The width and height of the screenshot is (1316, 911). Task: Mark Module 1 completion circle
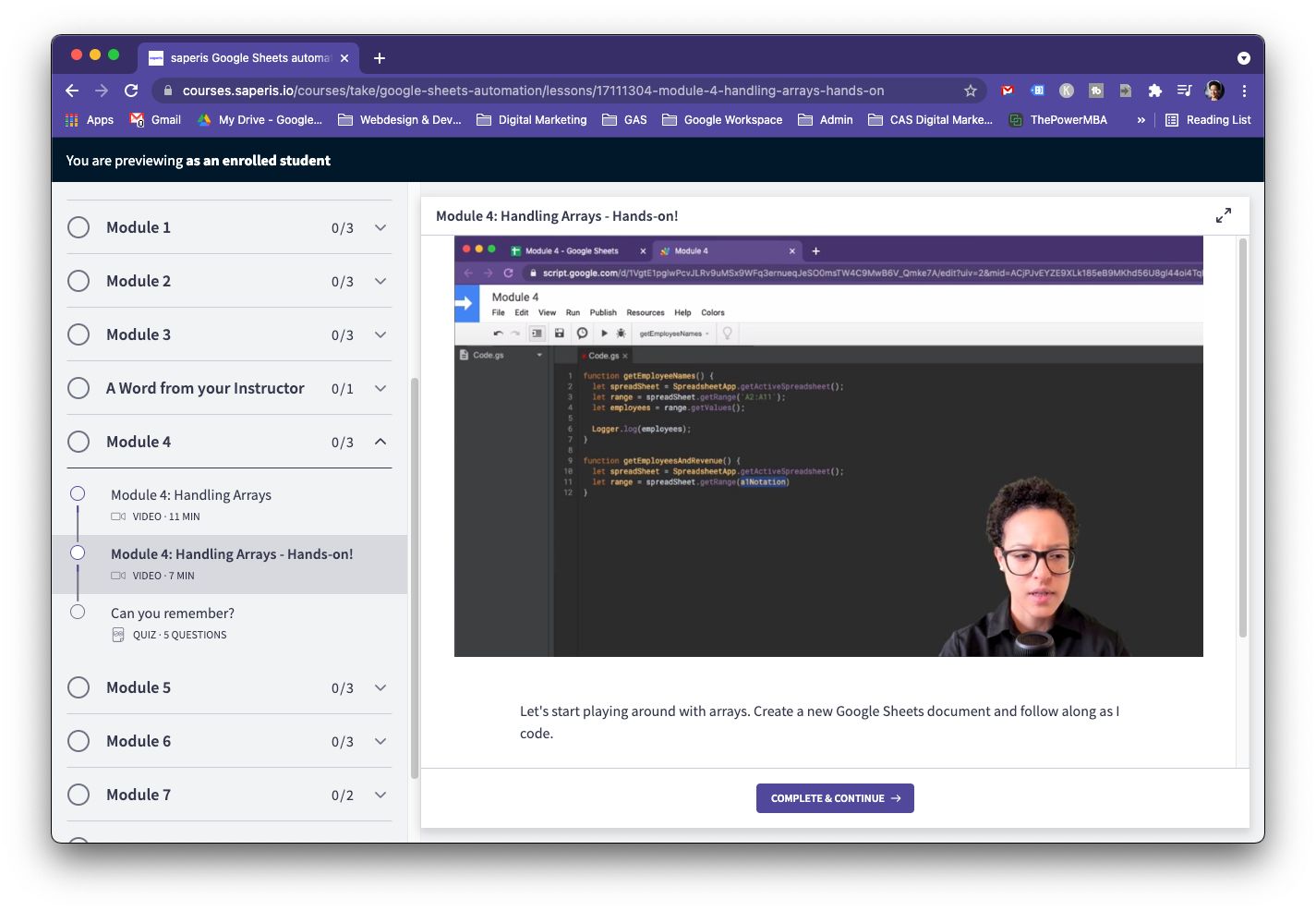point(78,227)
